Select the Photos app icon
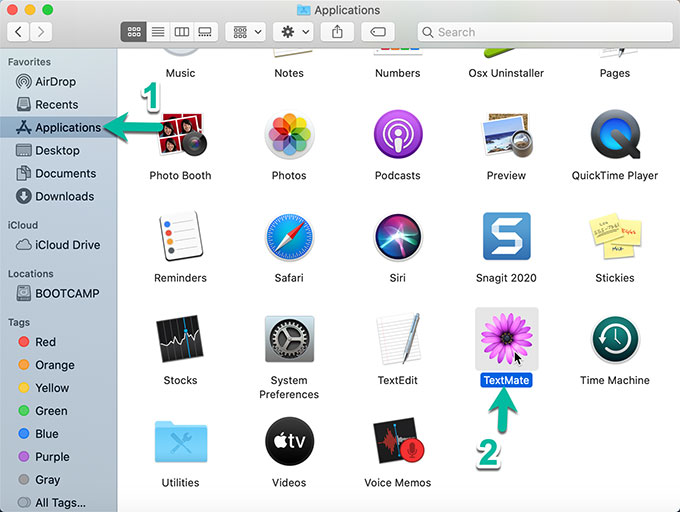680x512 pixels. [289, 135]
